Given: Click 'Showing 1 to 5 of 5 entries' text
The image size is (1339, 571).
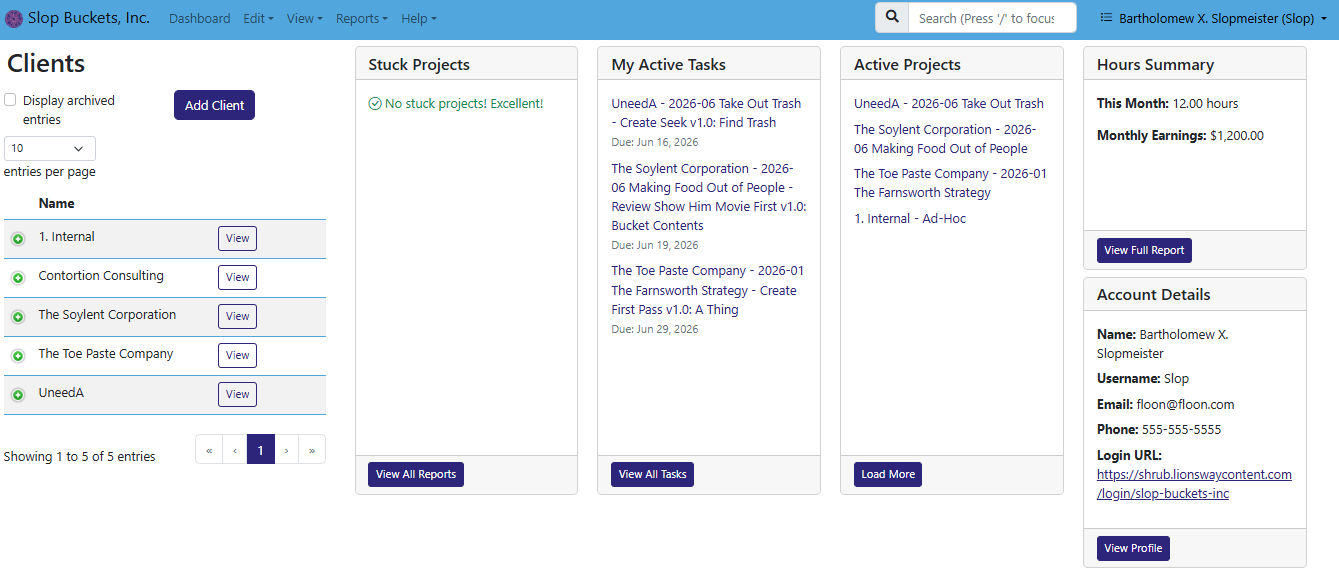Looking at the screenshot, I should coord(80,456).
